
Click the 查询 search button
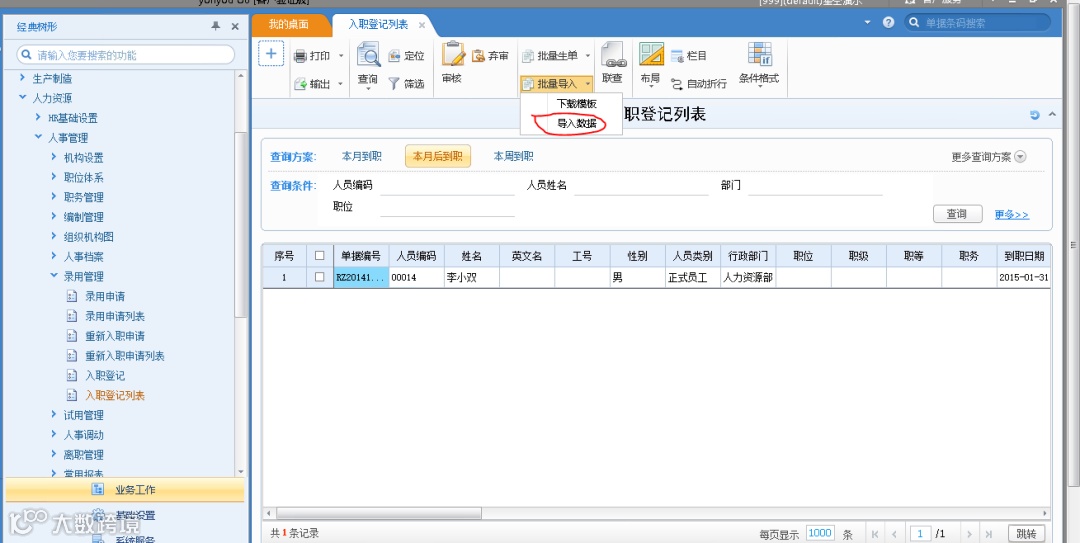(957, 214)
